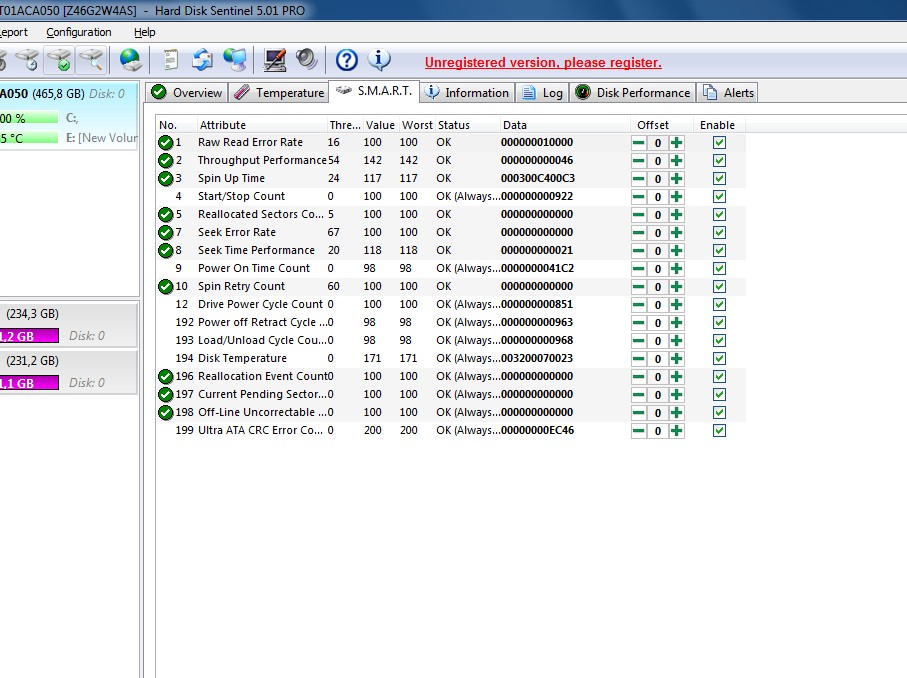Click plus button for Ultra ATA CRC Error
907x678 pixels.
point(676,430)
